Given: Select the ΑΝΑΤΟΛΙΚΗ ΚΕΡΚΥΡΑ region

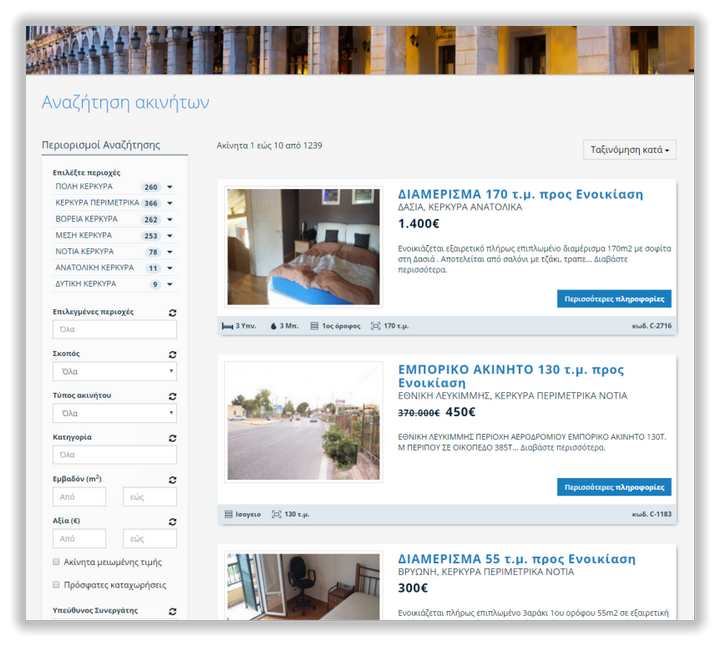Looking at the screenshot, I should click(95, 267).
